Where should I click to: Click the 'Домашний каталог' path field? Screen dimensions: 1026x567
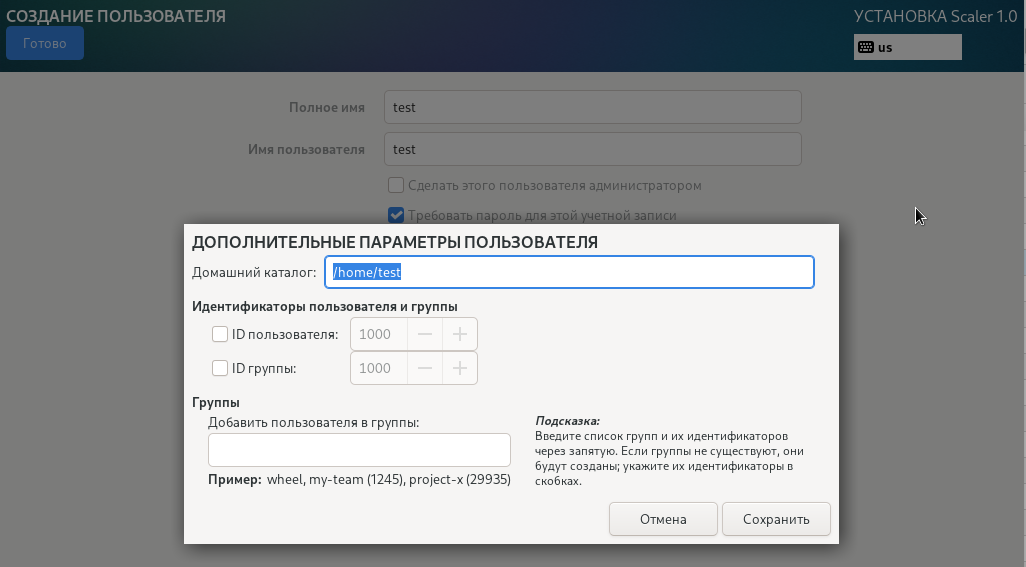[569, 272]
